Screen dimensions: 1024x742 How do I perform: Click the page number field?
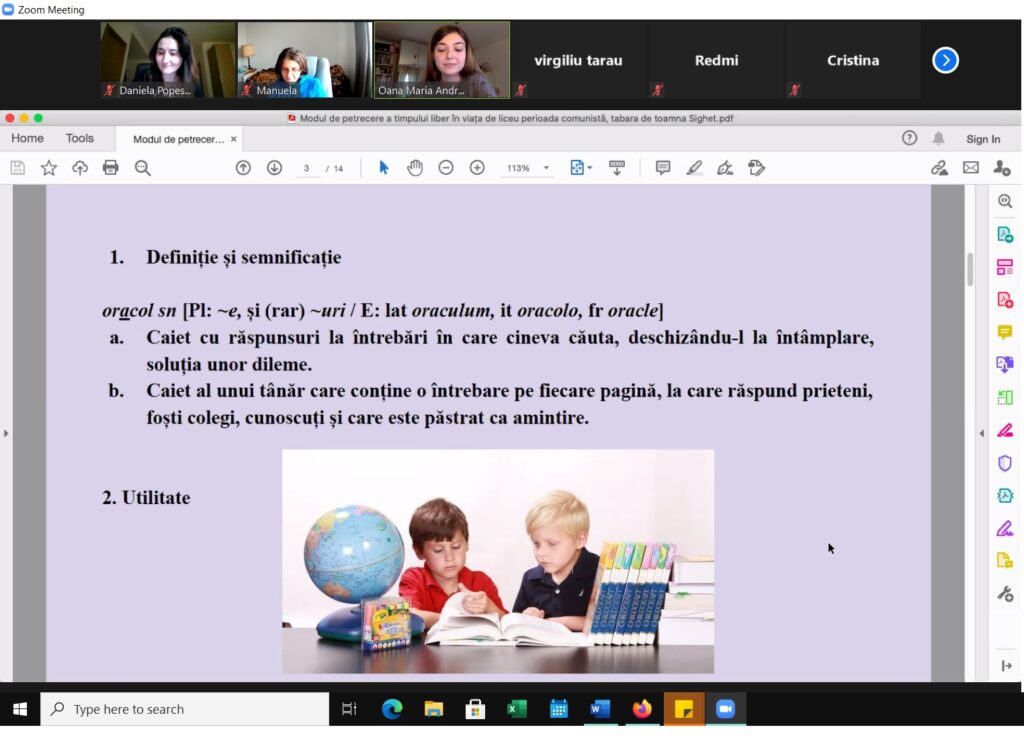(x=306, y=168)
